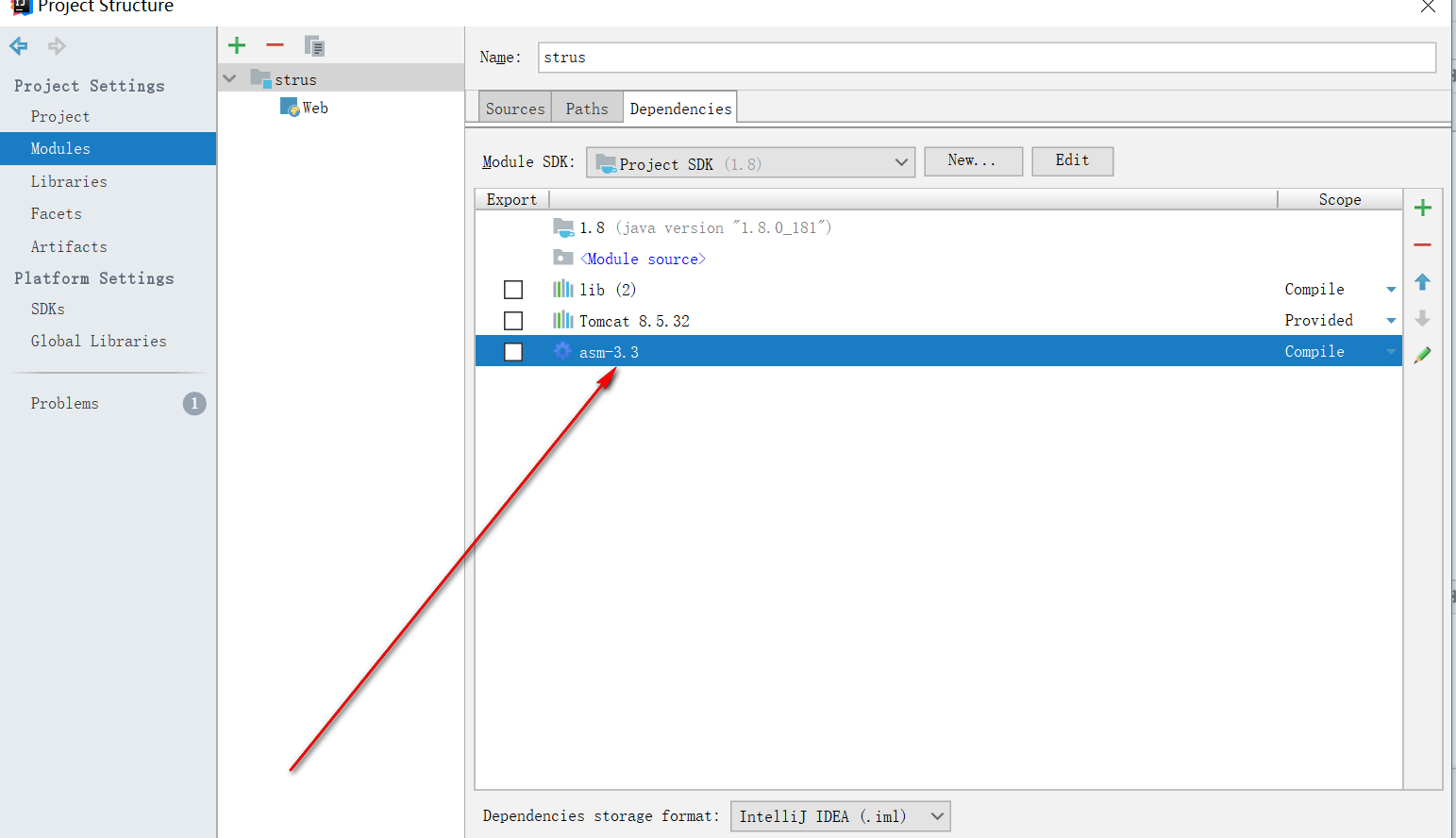
Task: Add a new dependency with the green plus icon
Action: 1423,207
